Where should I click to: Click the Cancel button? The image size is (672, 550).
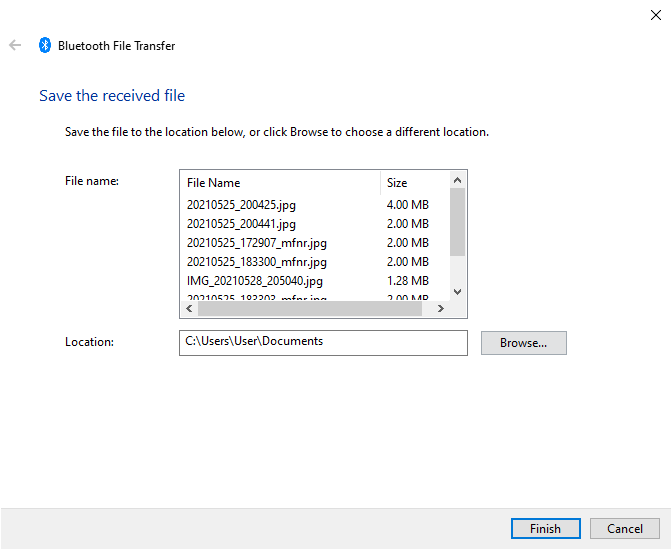point(624,529)
